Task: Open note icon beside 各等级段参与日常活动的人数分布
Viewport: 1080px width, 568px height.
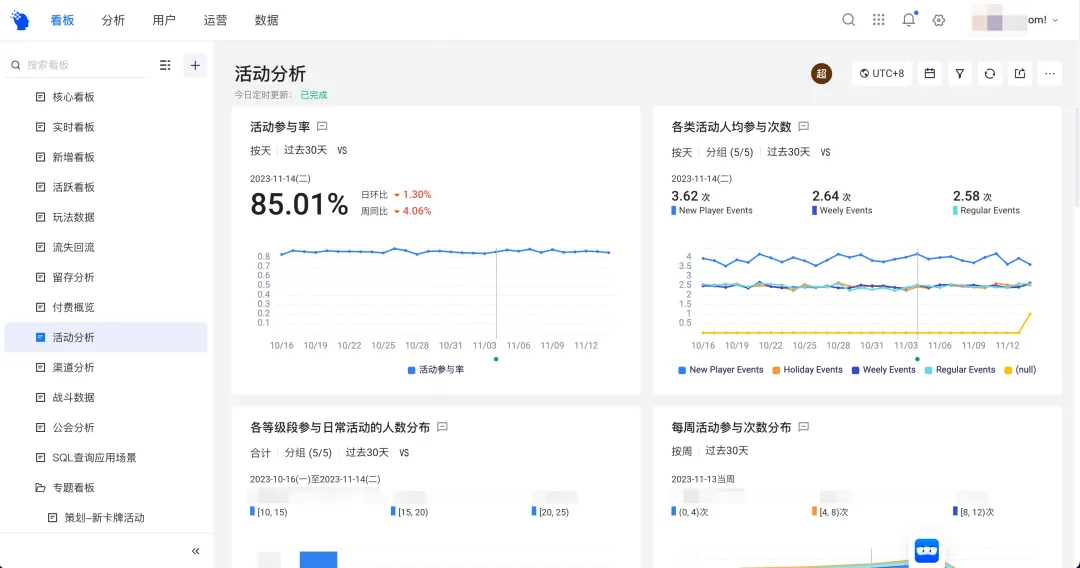Action: click(442, 427)
